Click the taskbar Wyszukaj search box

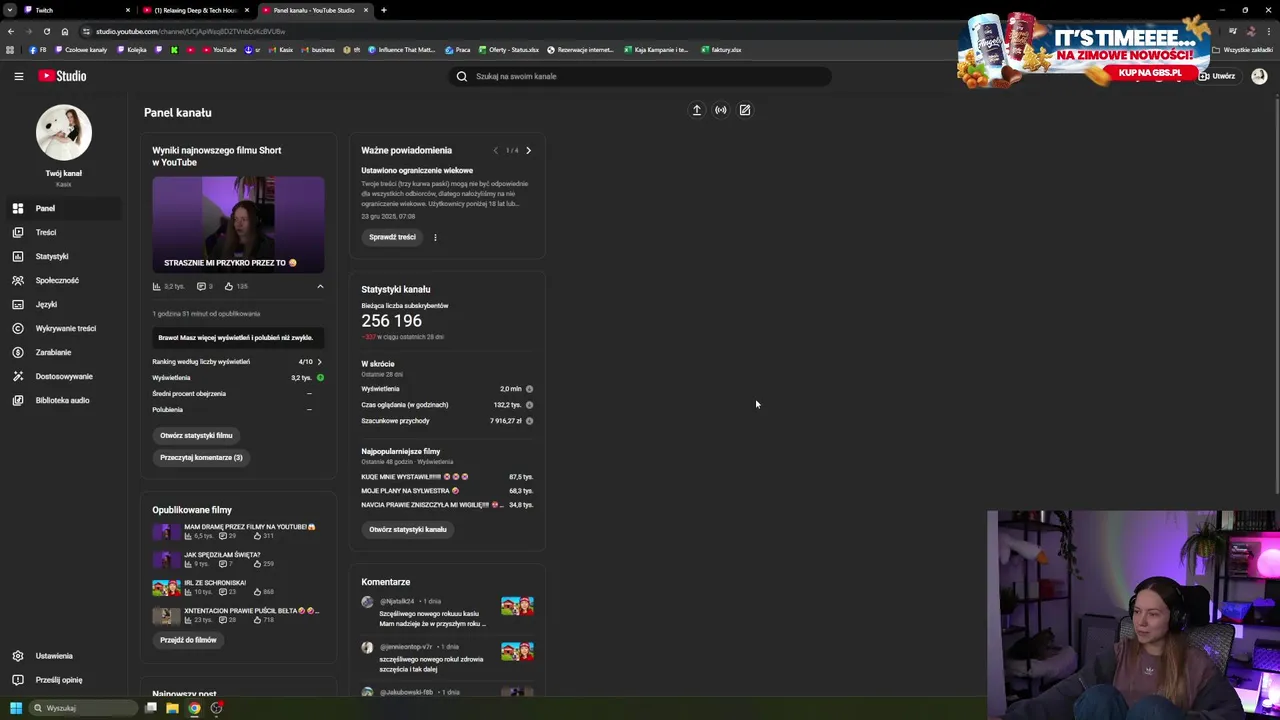pyautogui.click(x=84, y=708)
